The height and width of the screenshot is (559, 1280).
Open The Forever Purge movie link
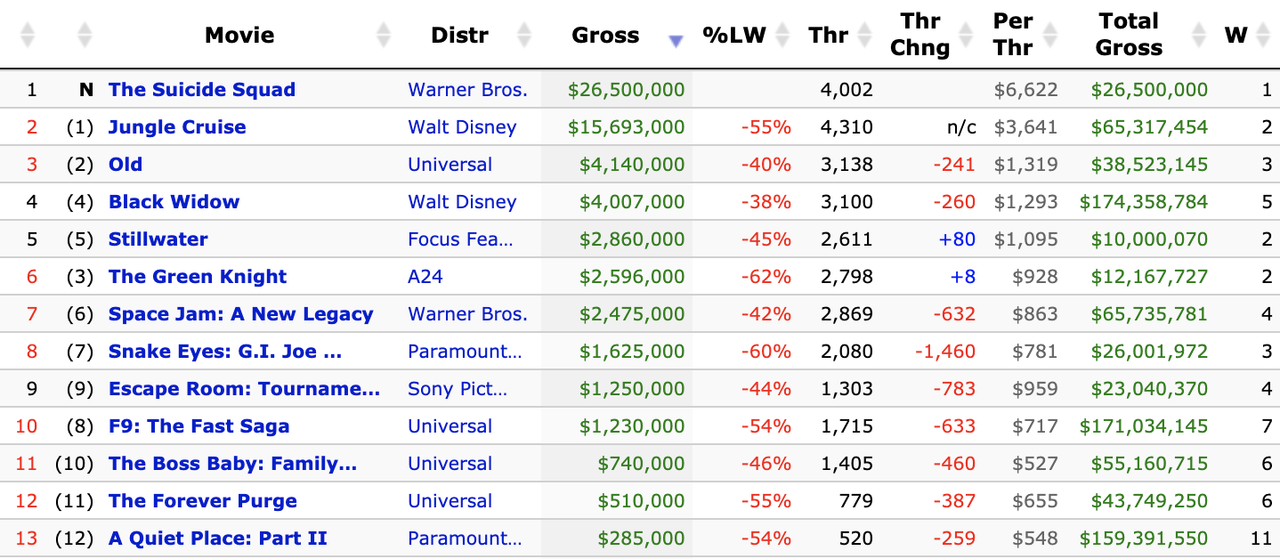pyautogui.click(x=202, y=501)
